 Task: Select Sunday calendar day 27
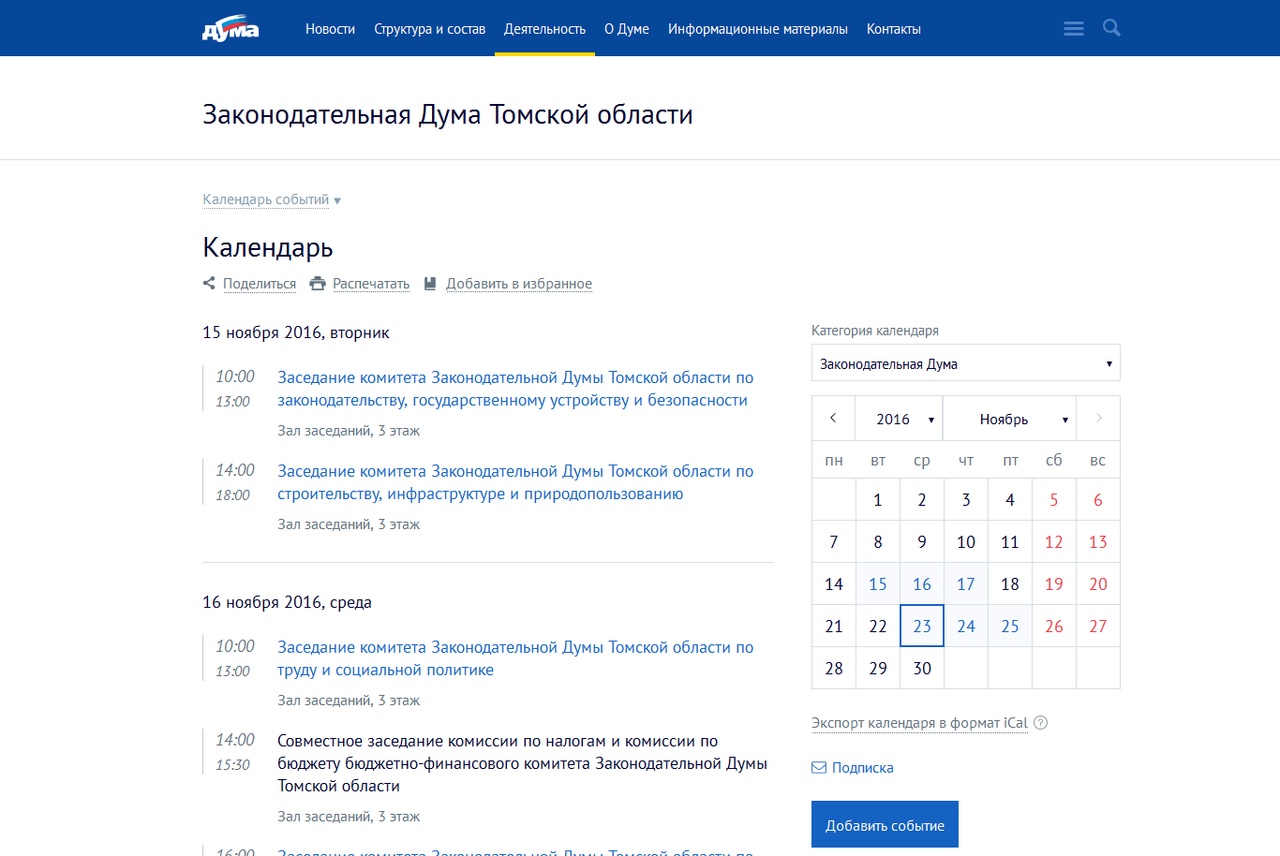click(1098, 626)
